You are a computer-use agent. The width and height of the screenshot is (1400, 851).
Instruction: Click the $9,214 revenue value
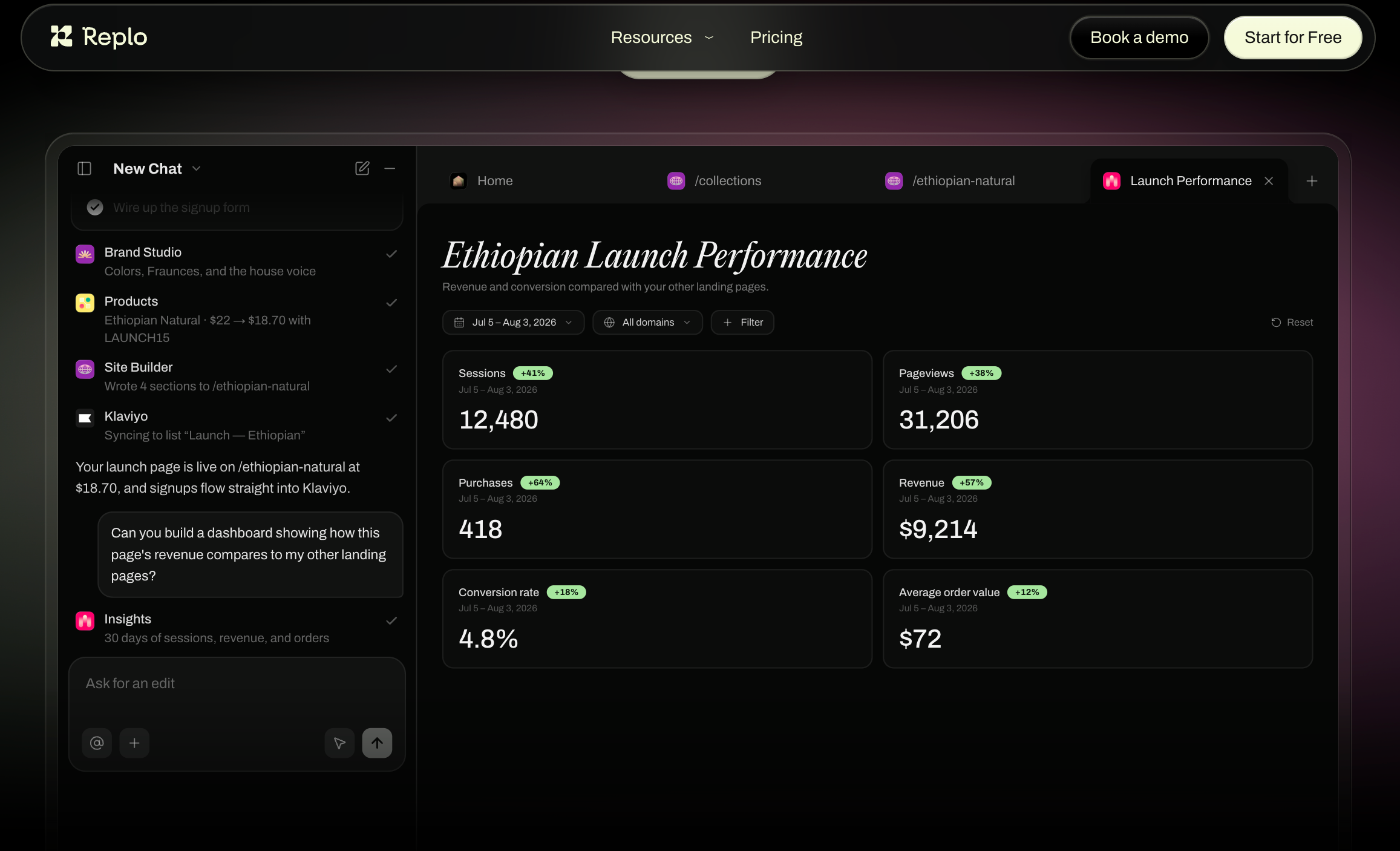[938, 530]
